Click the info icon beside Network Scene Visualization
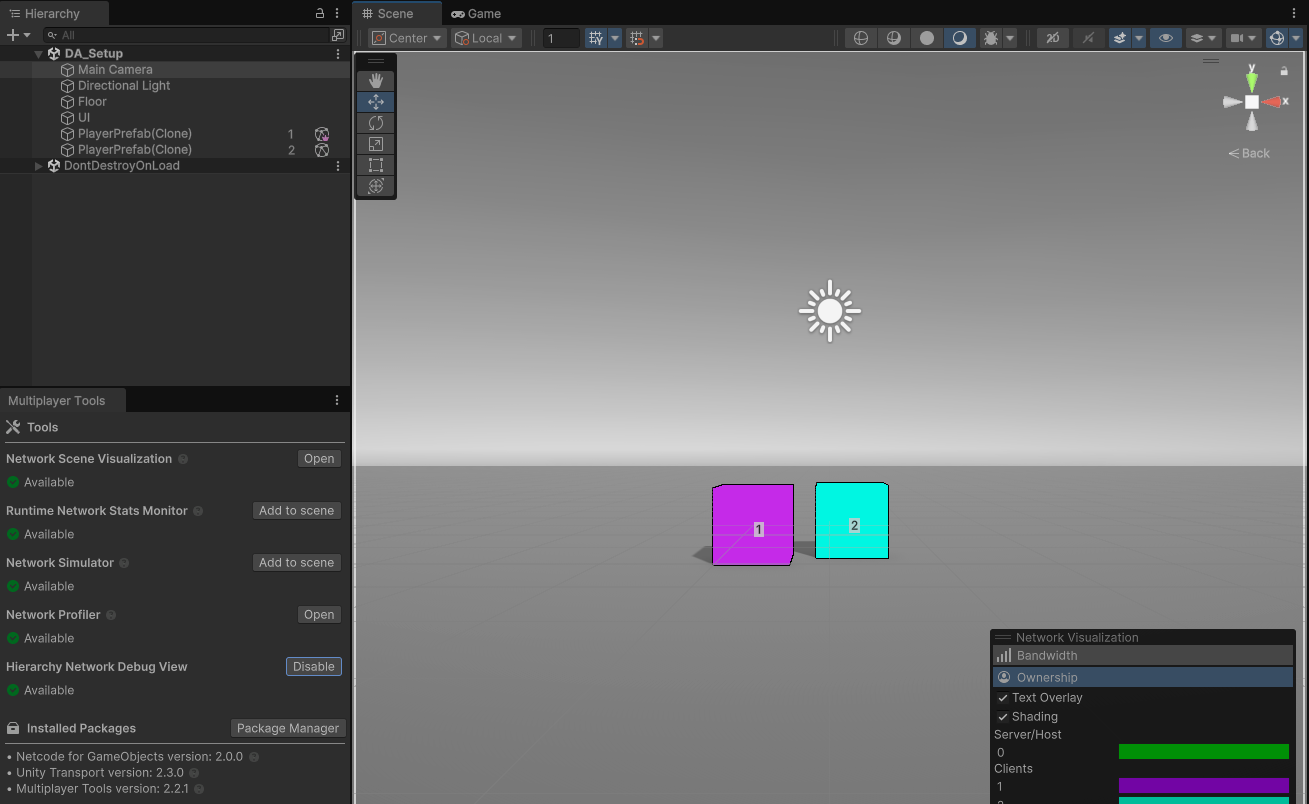This screenshot has height=804, width=1309. [183, 459]
